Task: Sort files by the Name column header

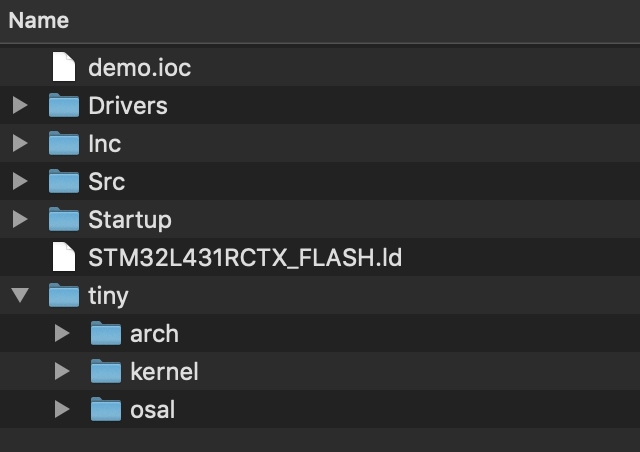Action: (39, 21)
